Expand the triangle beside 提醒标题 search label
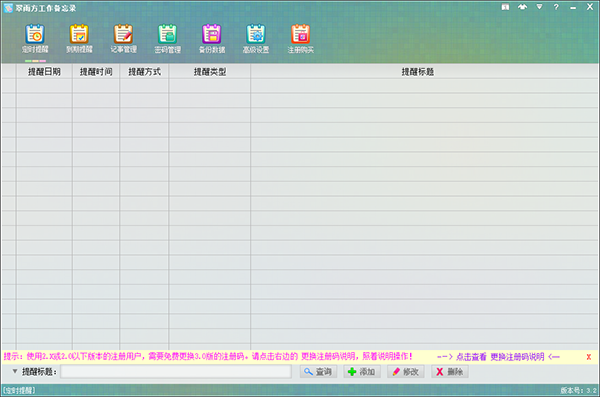The height and width of the screenshot is (397, 600). pos(15,371)
